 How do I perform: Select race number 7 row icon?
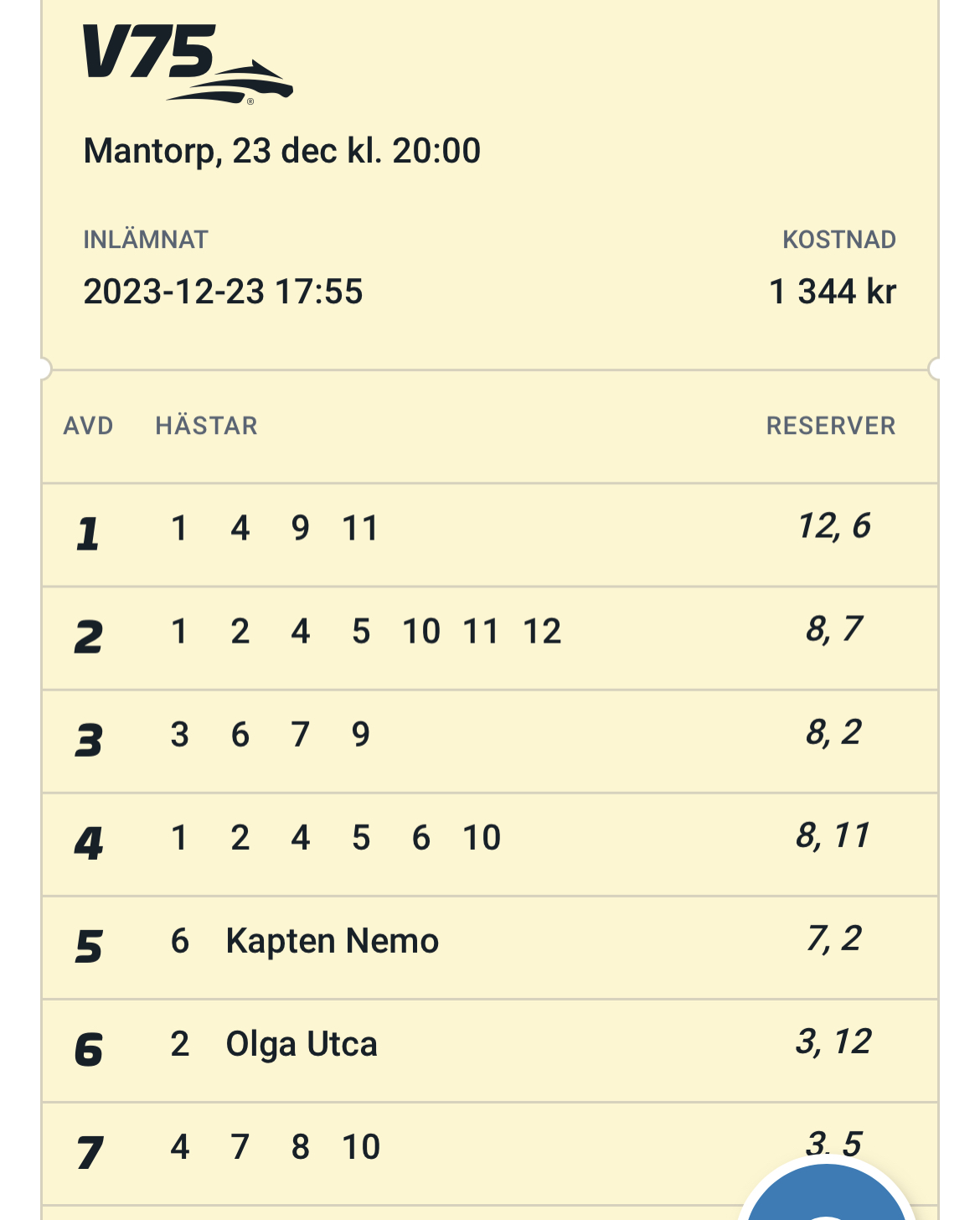coord(89,1153)
